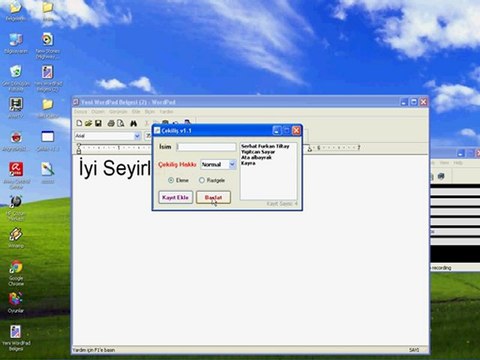Open the Ekle menu in WordPad
This screenshot has width=480, height=360.
coord(136,112)
